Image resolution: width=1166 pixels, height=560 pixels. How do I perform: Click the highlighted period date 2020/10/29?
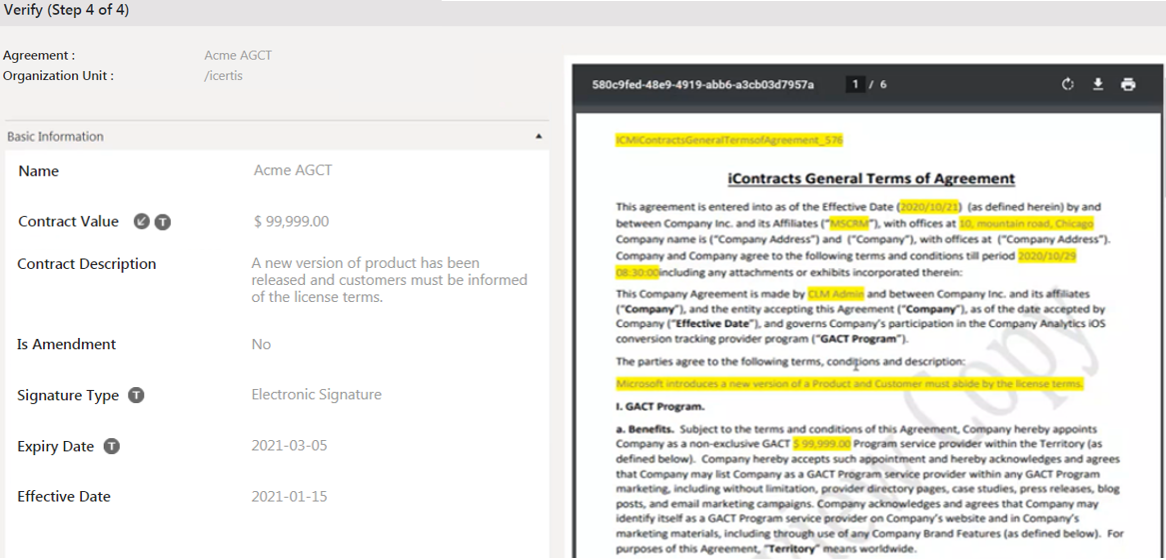1048,256
